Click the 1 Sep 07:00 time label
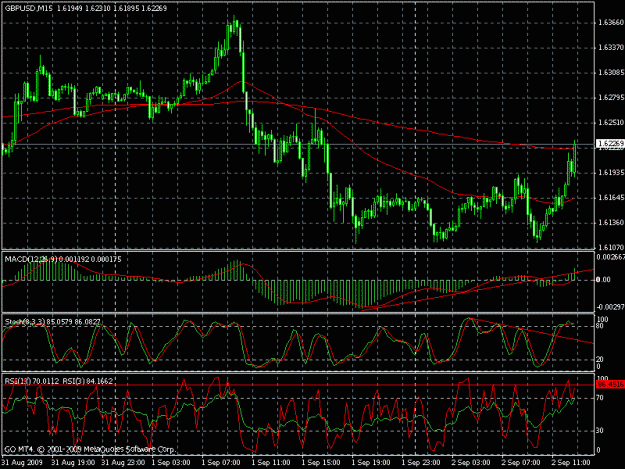625x469 pixels. tap(221, 463)
